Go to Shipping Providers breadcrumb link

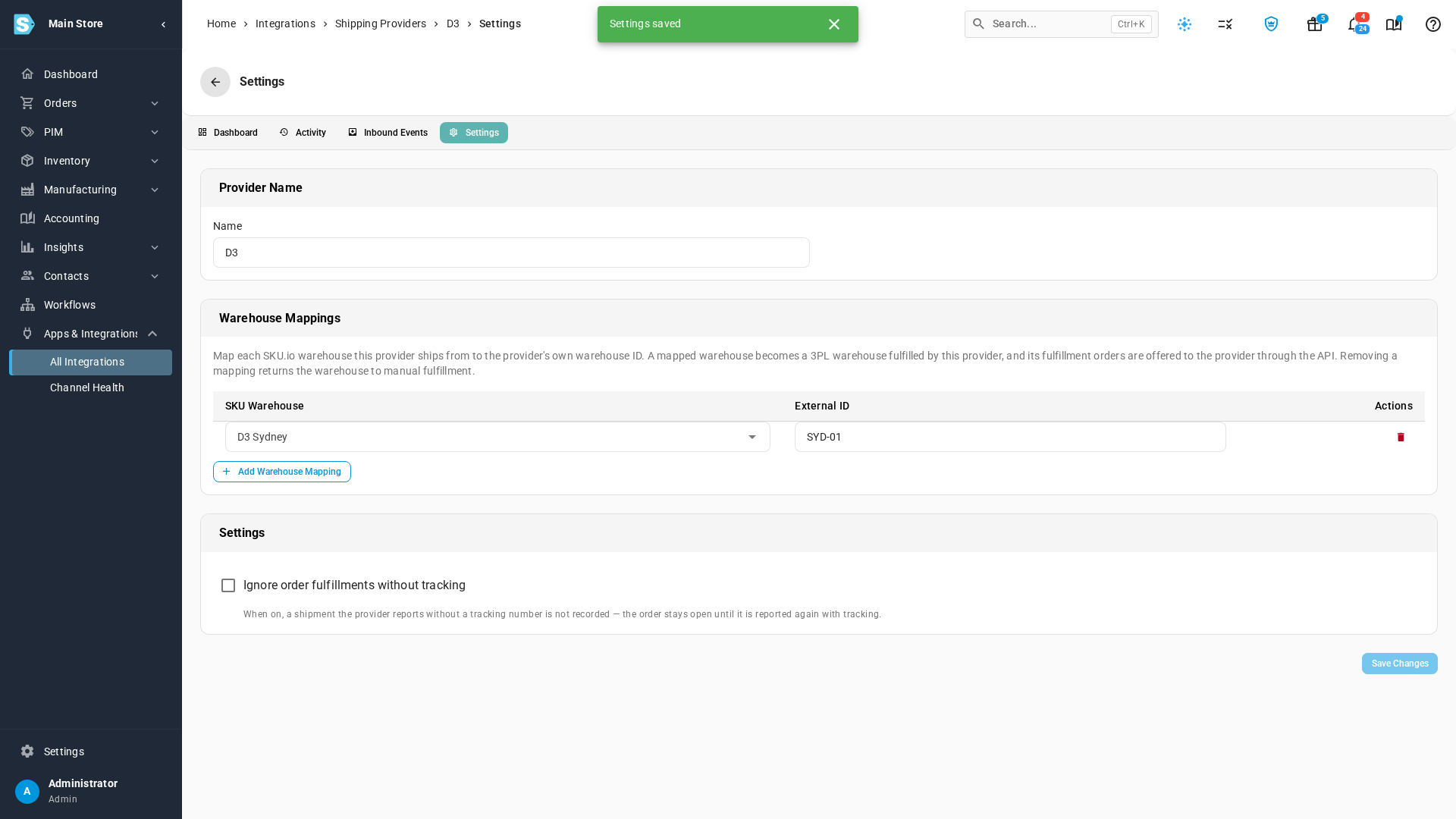click(x=381, y=24)
